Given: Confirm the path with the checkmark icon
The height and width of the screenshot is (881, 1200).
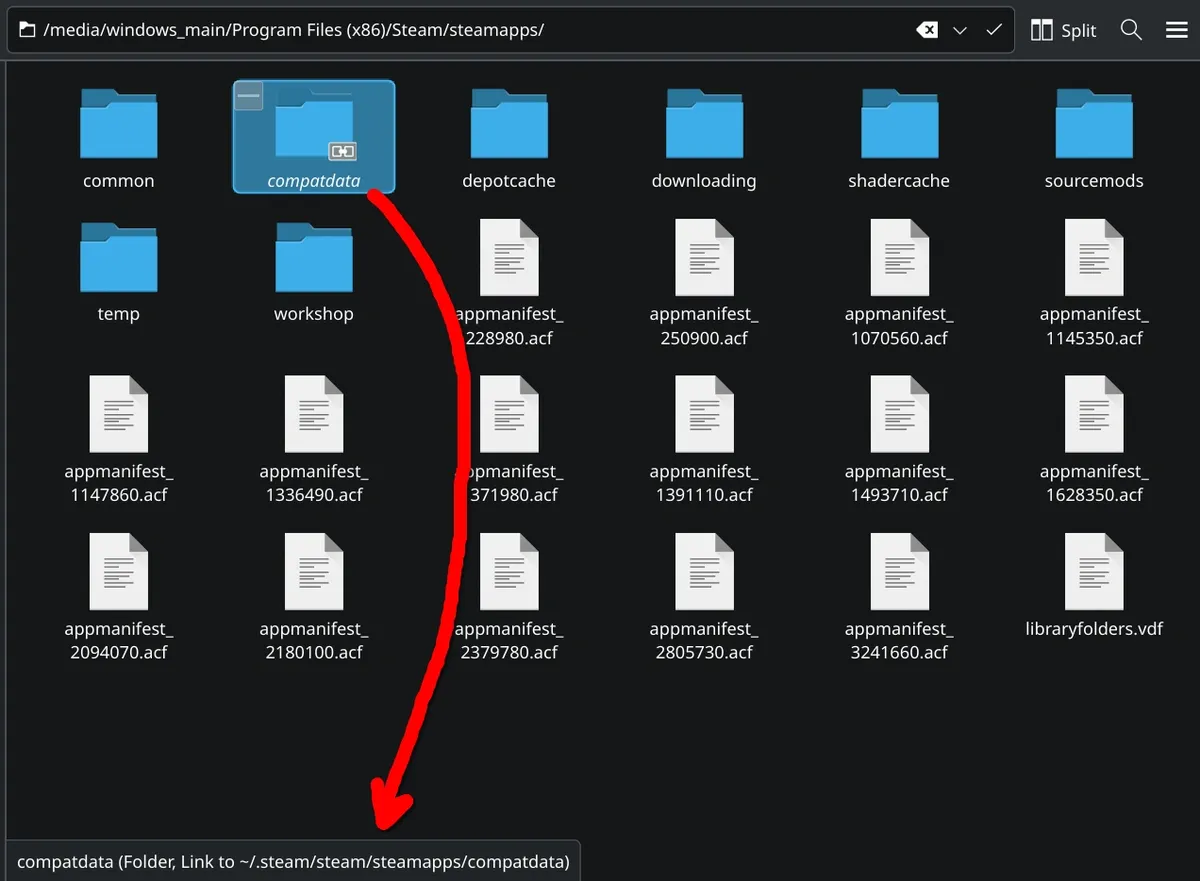Looking at the screenshot, I should coord(994,30).
